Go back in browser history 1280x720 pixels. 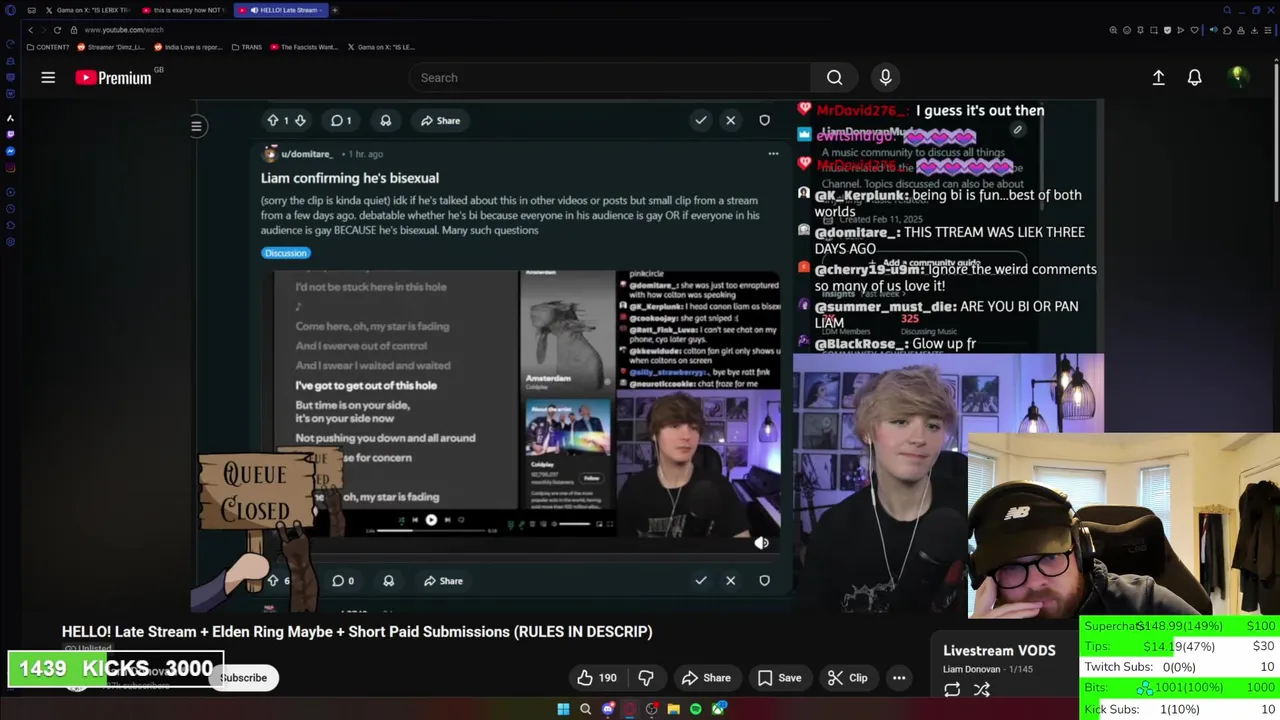tap(30, 30)
